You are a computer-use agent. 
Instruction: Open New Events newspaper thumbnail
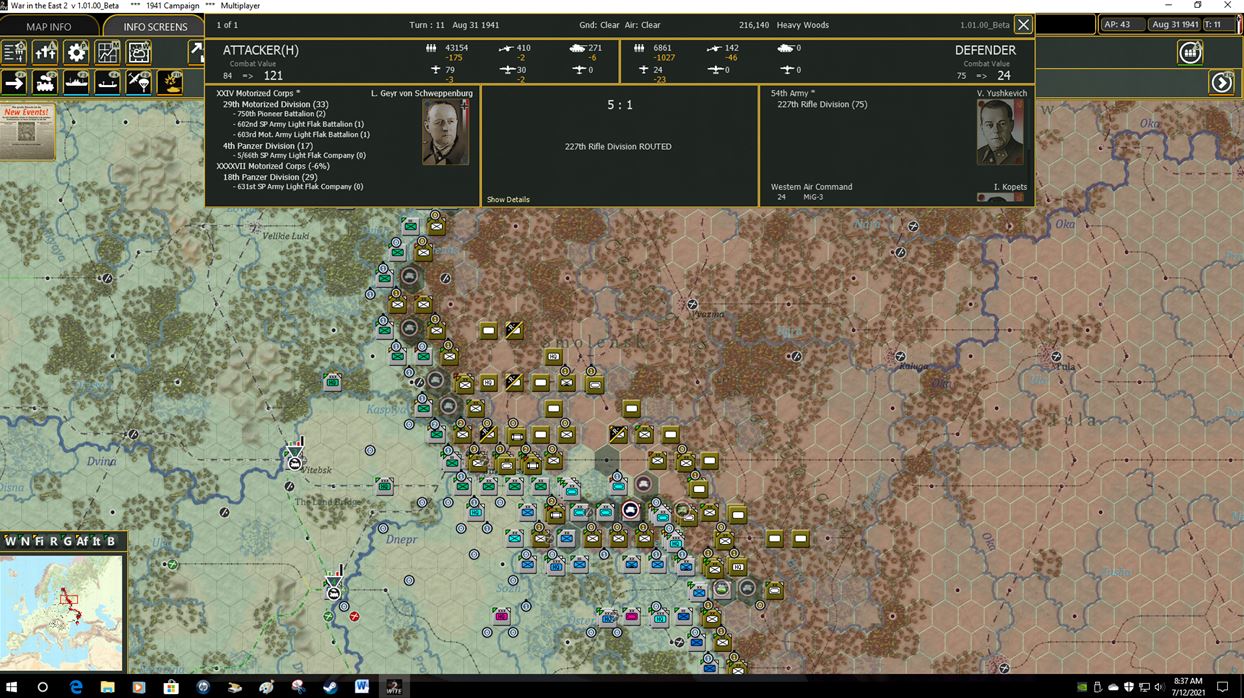[x=27, y=131]
